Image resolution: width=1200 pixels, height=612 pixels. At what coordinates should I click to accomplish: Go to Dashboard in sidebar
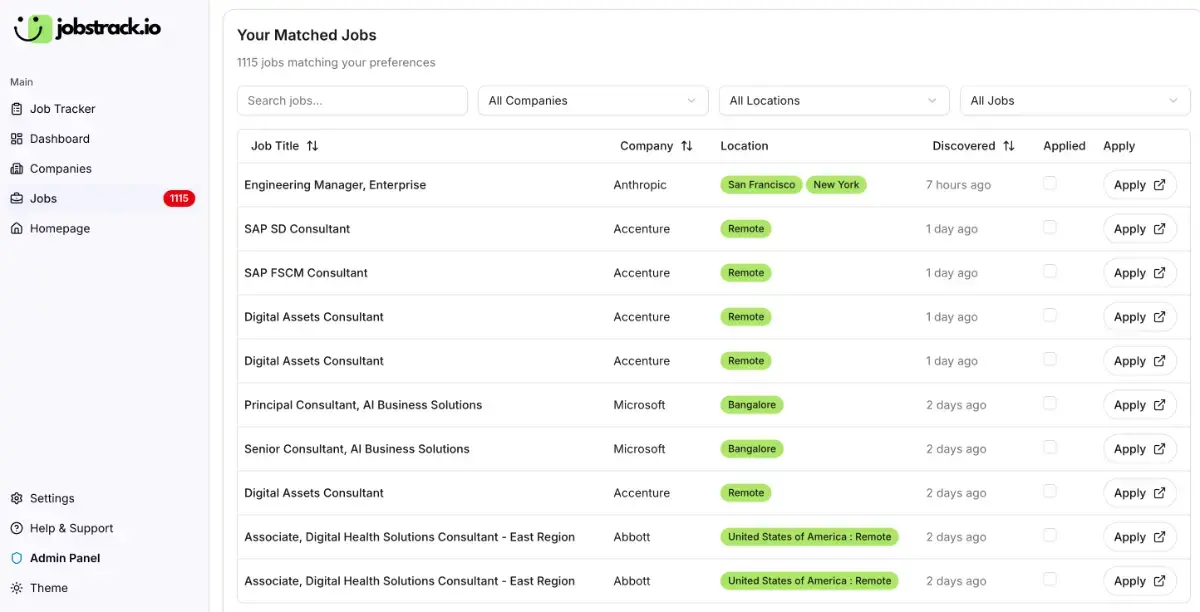104,139
